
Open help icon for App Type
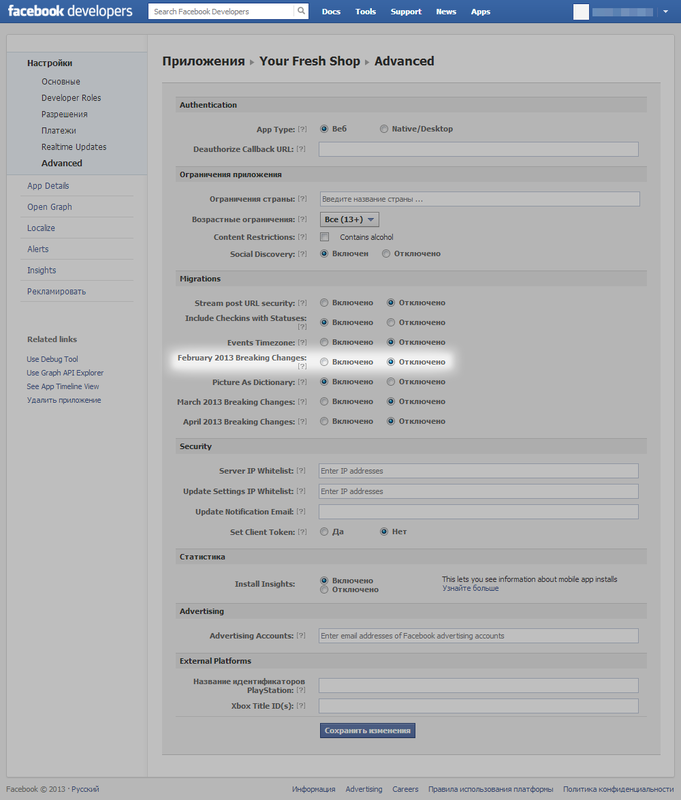[x=302, y=129]
